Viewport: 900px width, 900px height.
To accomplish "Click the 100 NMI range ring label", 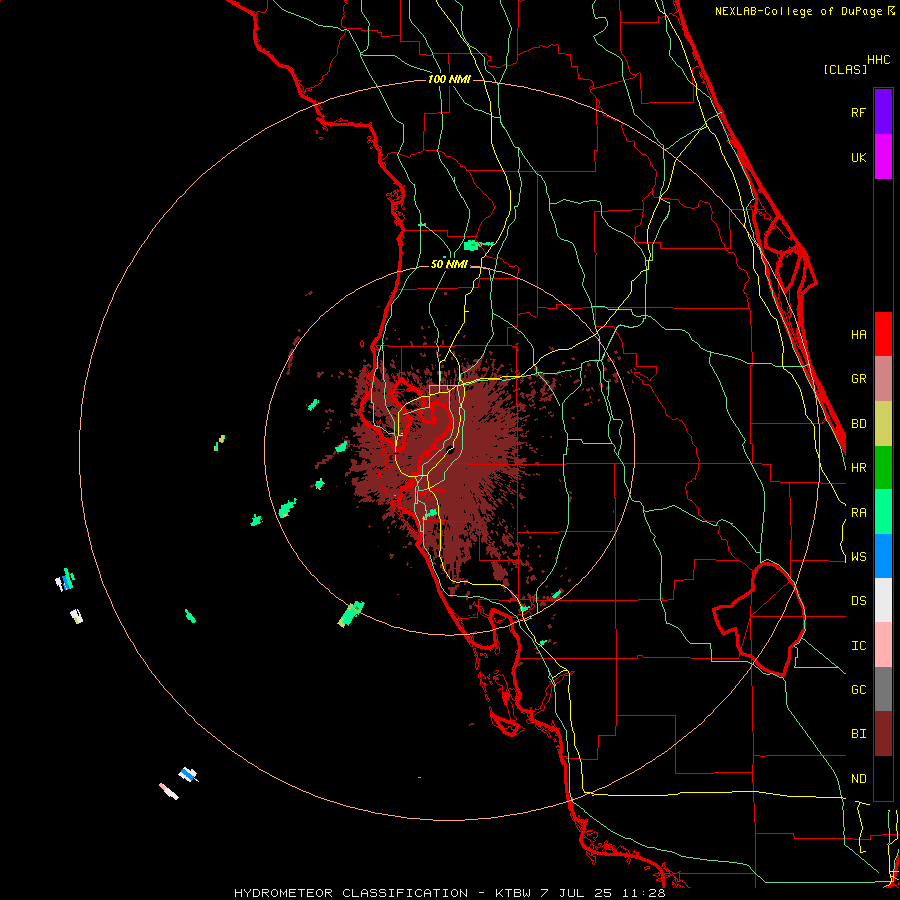I will [x=449, y=79].
